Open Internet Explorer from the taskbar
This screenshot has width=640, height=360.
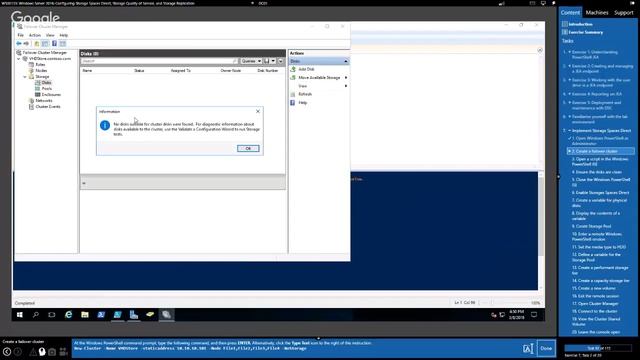click(x=69, y=315)
